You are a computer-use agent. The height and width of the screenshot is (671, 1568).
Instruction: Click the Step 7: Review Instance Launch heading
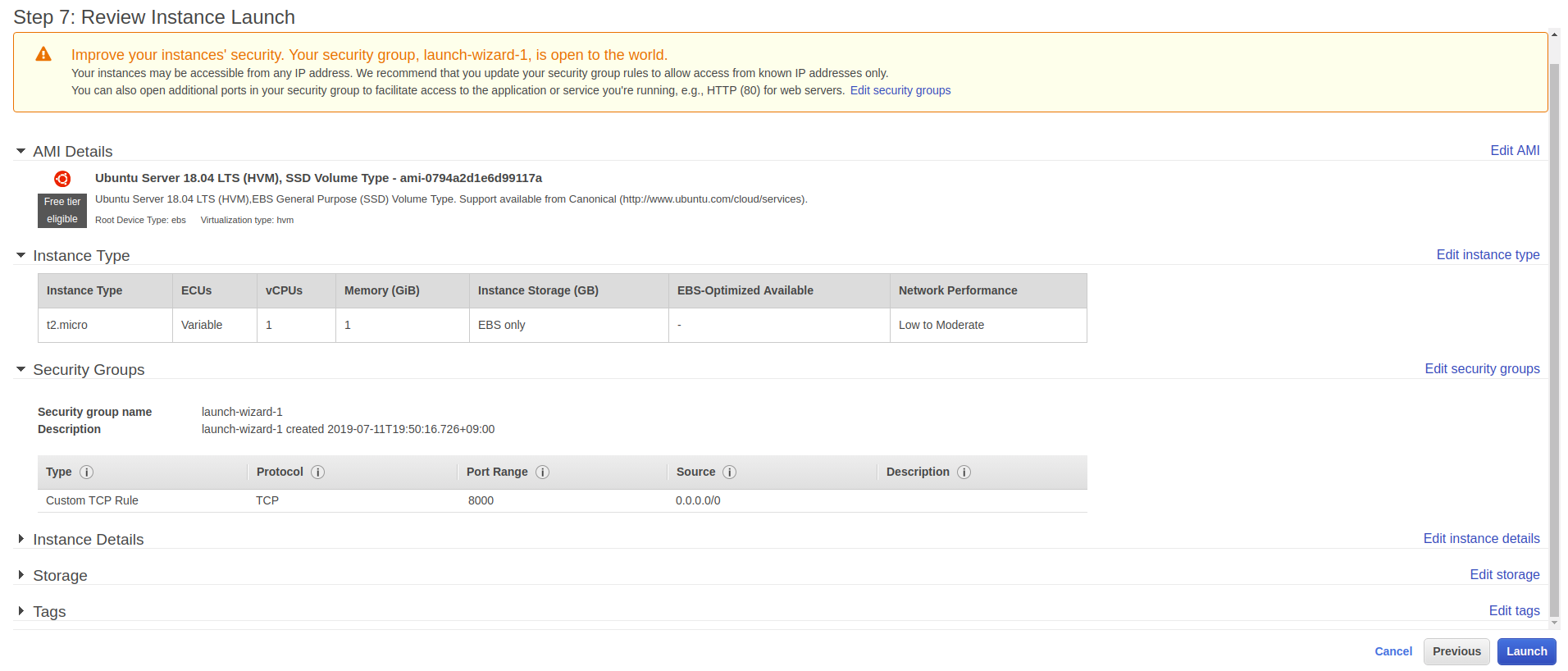(x=154, y=17)
